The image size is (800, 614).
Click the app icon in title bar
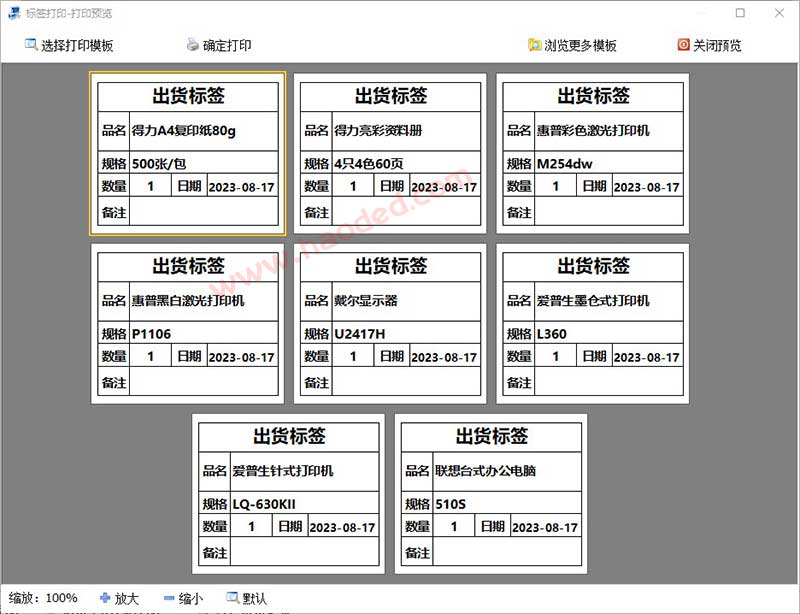[14, 13]
